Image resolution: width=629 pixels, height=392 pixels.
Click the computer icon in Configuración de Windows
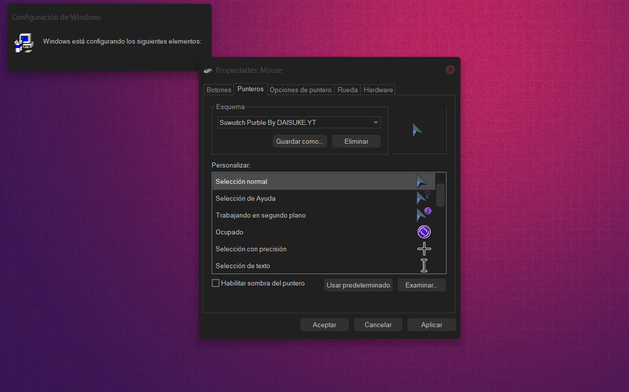(x=24, y=43)
